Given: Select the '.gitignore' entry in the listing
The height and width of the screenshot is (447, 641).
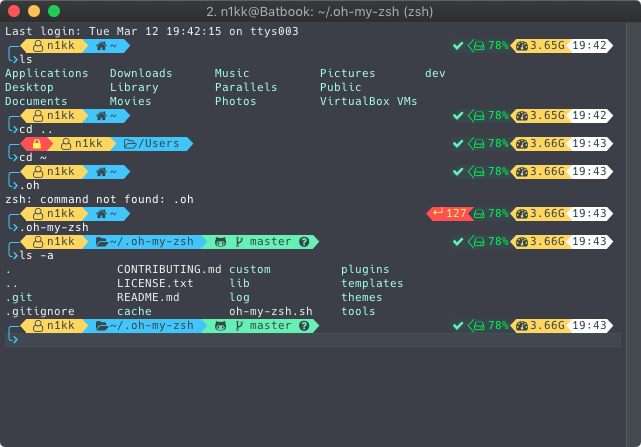Looking at the screenshot, I should (x=40, y=312).
